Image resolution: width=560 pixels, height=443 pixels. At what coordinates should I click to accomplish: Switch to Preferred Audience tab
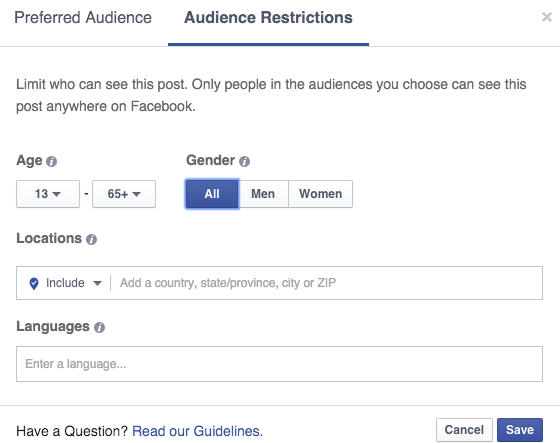click(x=83, y=18)
